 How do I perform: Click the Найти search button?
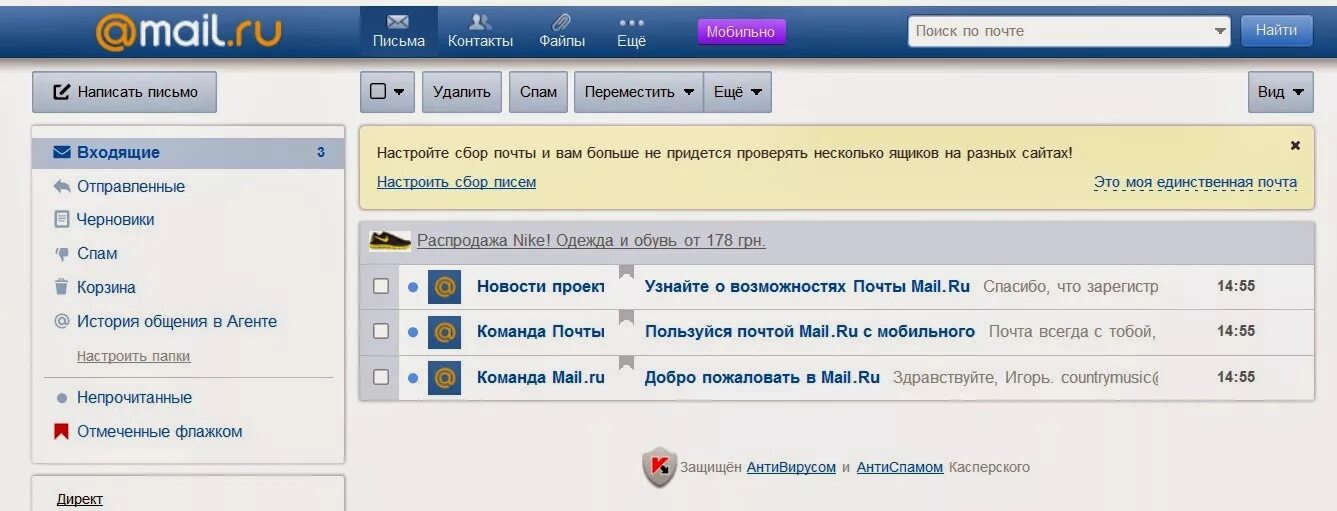tap(1277, 31)
